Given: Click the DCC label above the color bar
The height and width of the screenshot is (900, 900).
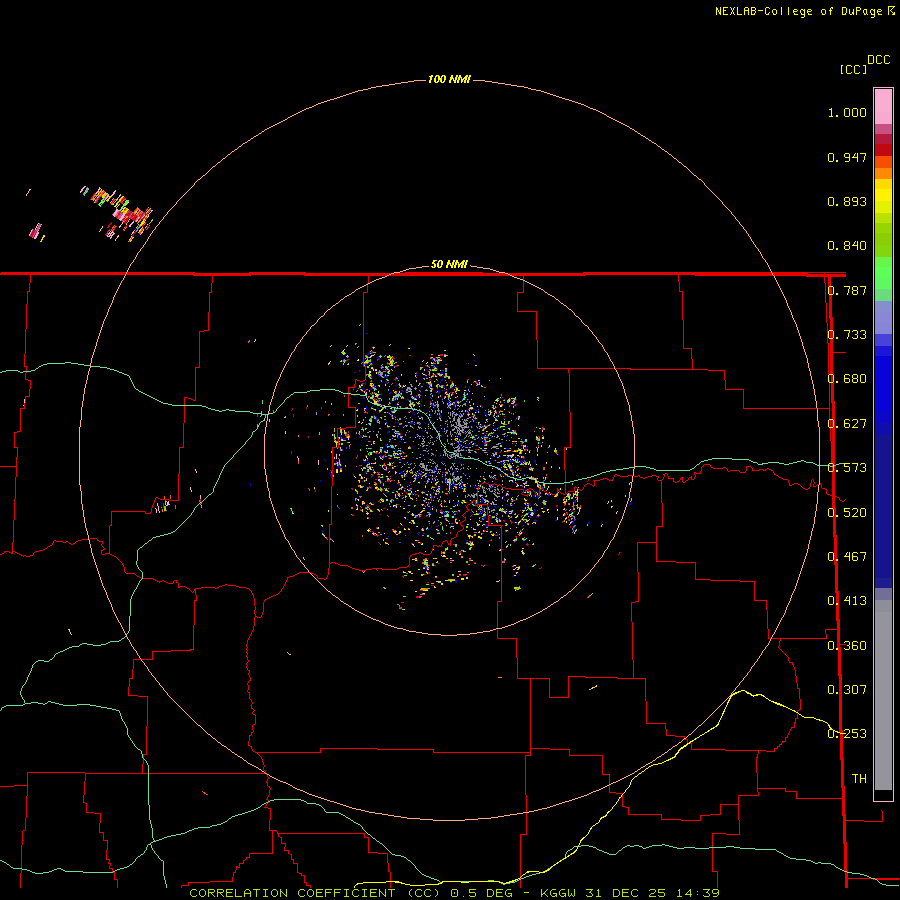Looking at the screenshot, I should click(878, 60).
